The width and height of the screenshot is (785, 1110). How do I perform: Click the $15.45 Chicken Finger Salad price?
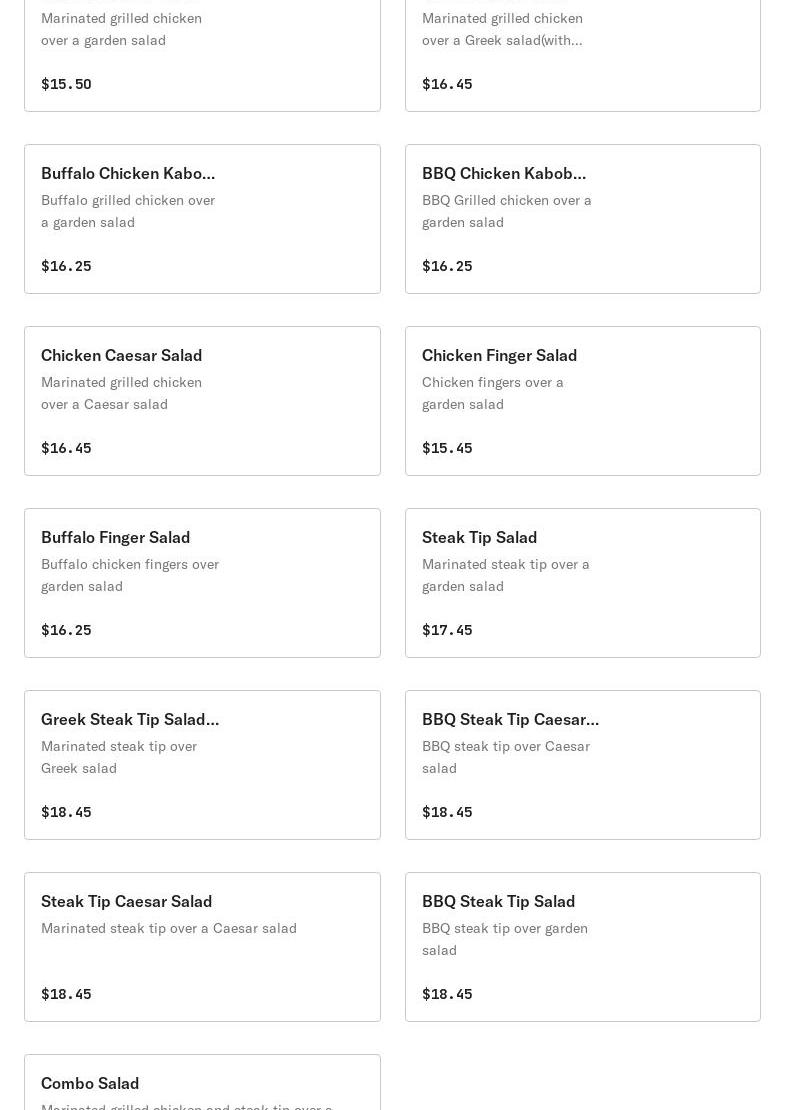[447, 448]
